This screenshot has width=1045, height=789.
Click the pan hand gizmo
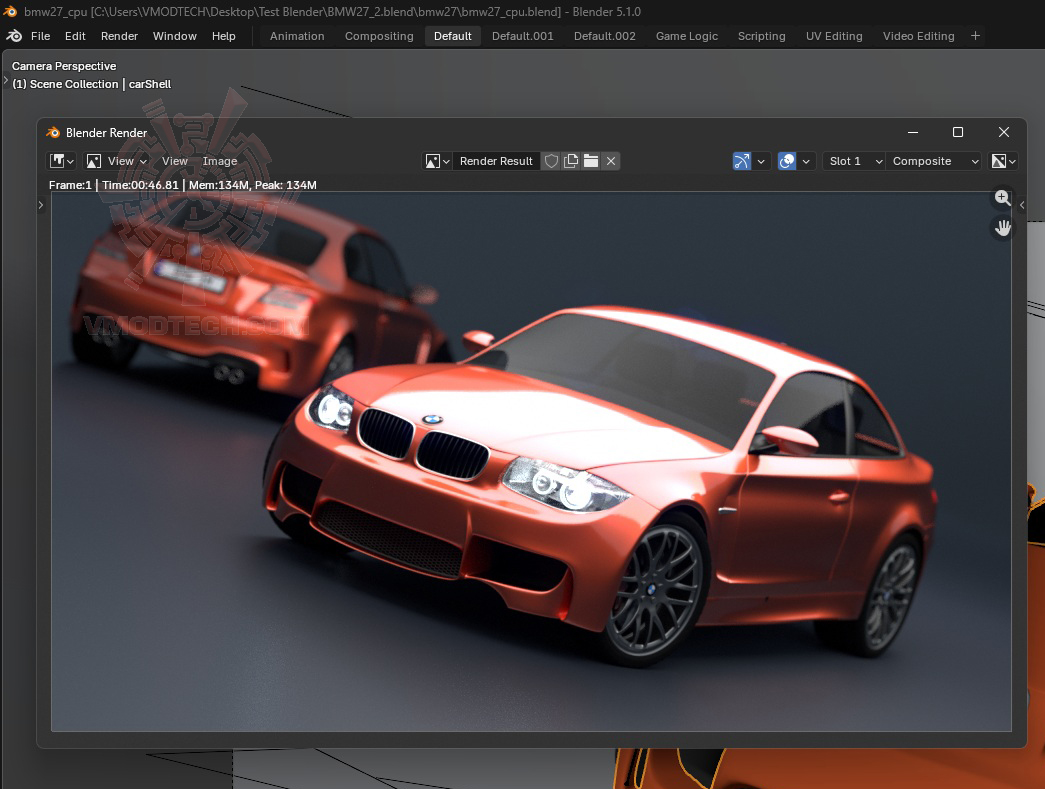(1002, 228)
